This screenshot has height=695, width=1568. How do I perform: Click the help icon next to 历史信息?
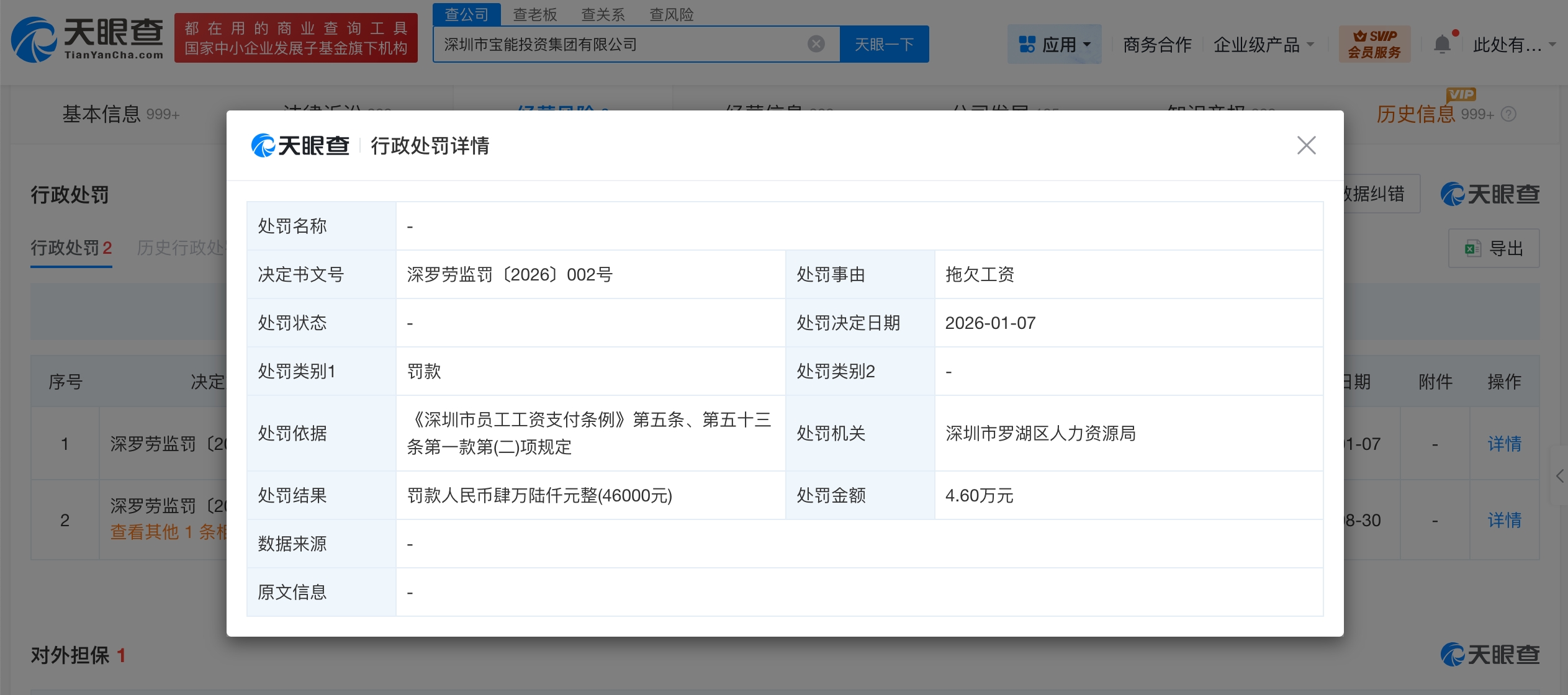[x=1508, y=114]
